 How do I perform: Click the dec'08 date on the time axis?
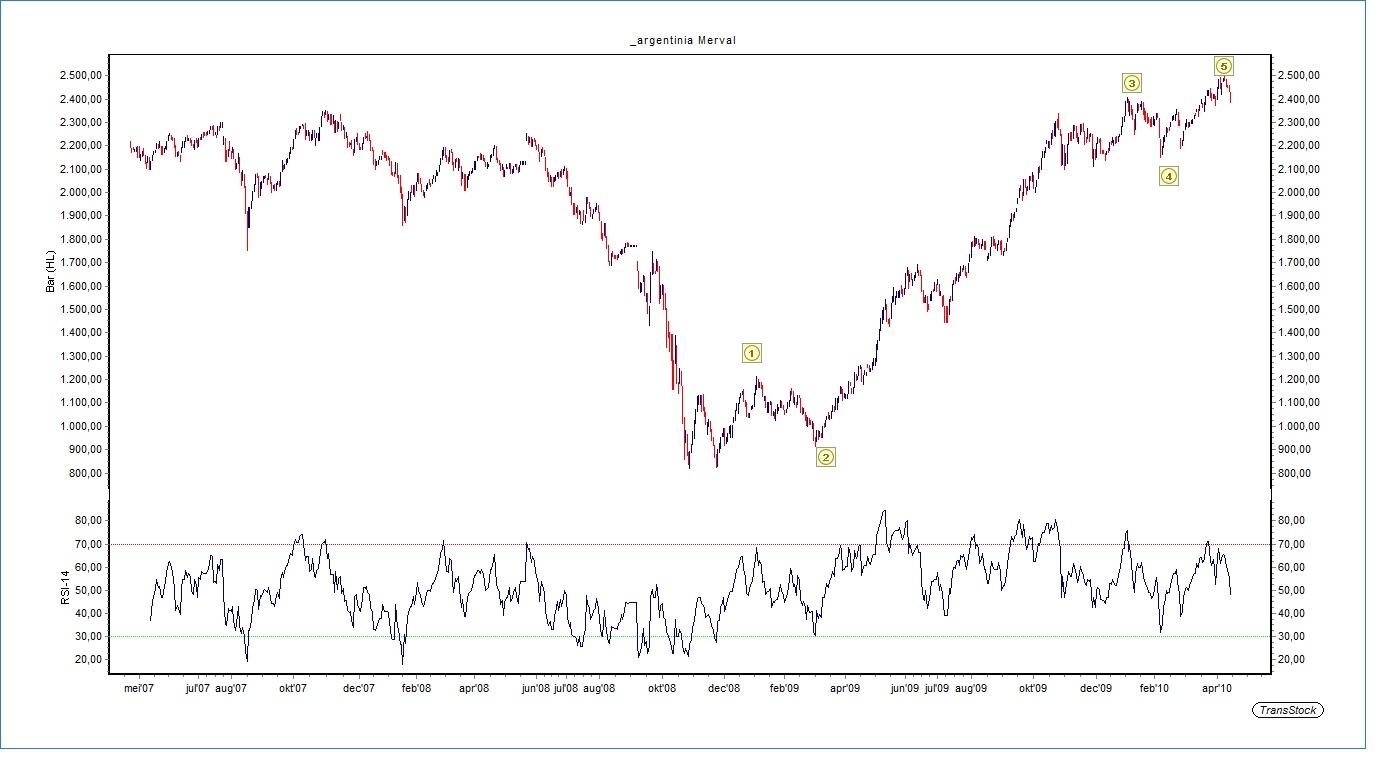(x=724, y=688)
